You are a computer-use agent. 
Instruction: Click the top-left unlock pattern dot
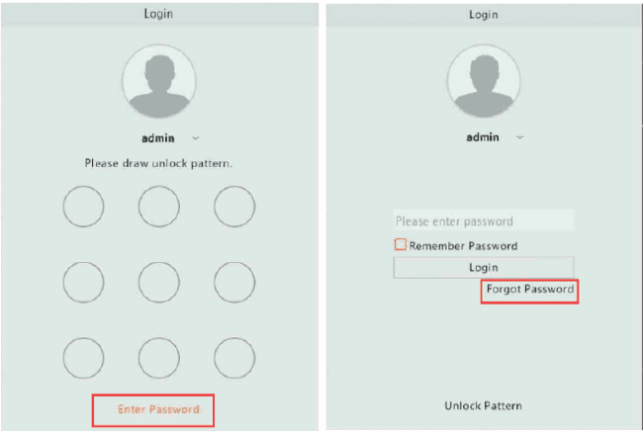pyautogui.click(x=84, y=207)
